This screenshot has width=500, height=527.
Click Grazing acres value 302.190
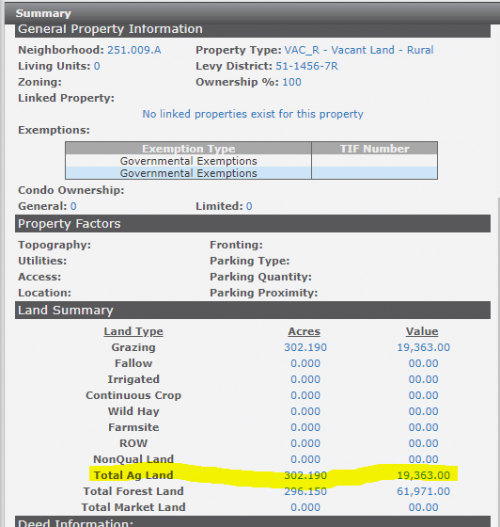(305, 347)
